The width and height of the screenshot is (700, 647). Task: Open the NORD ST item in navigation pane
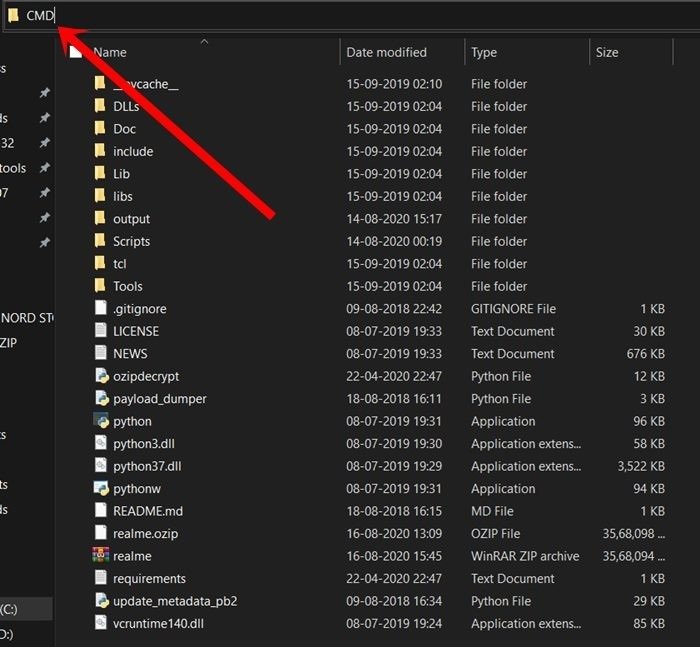pos(27,318)
